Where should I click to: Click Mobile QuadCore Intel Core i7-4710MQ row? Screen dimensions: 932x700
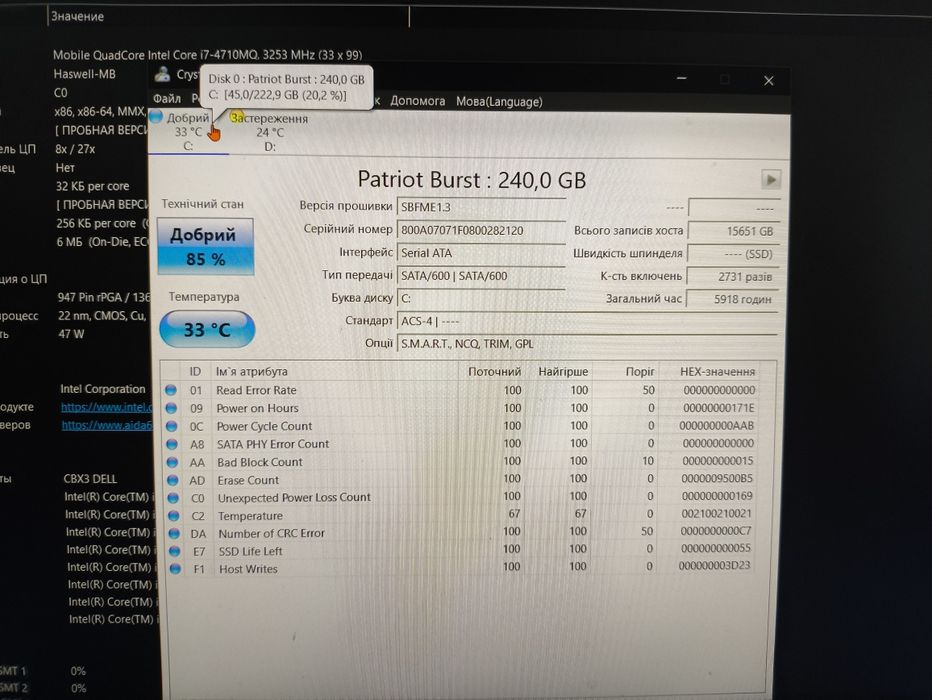pyautogui.click(x=207, y=55)
